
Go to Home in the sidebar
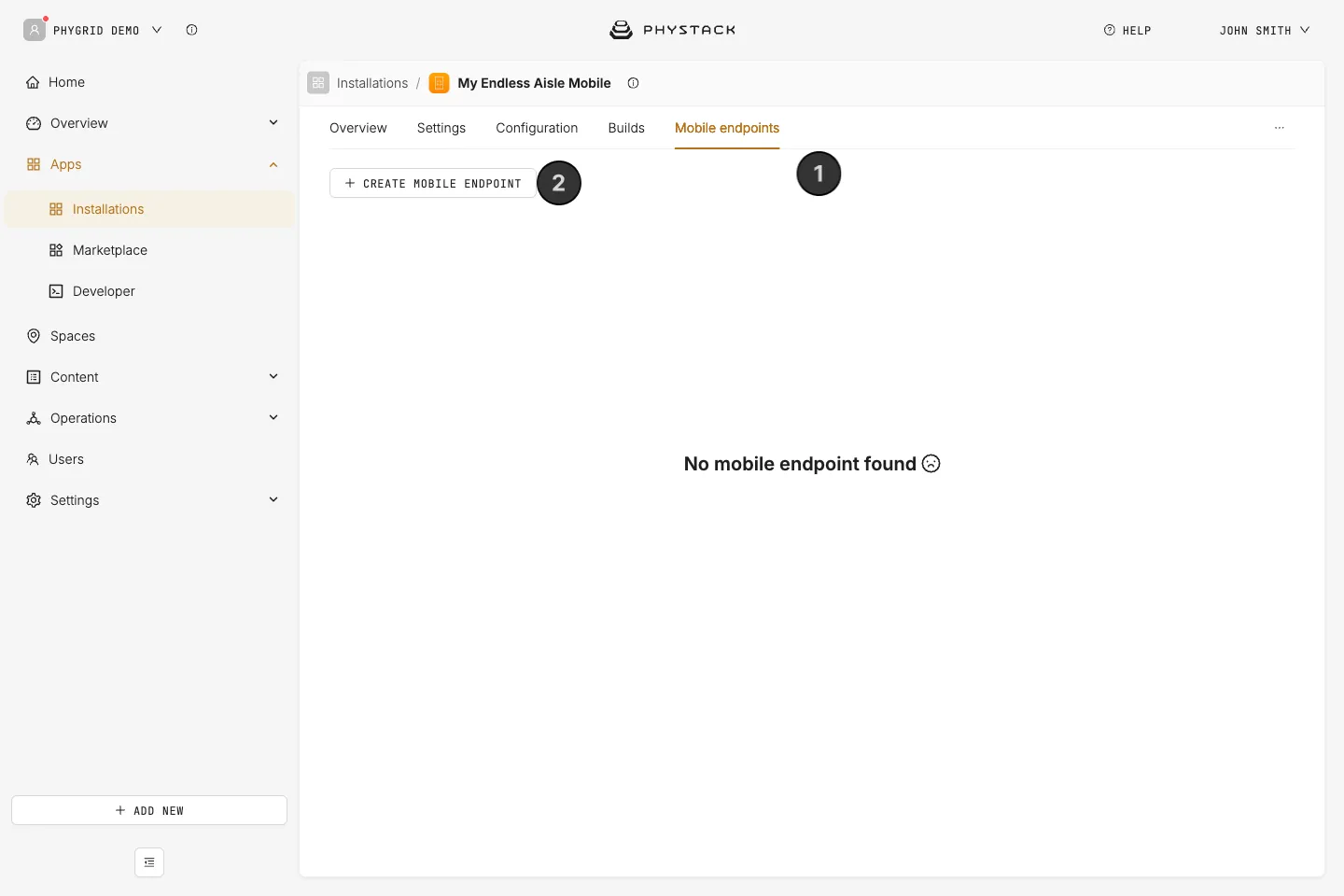point(149,82)
